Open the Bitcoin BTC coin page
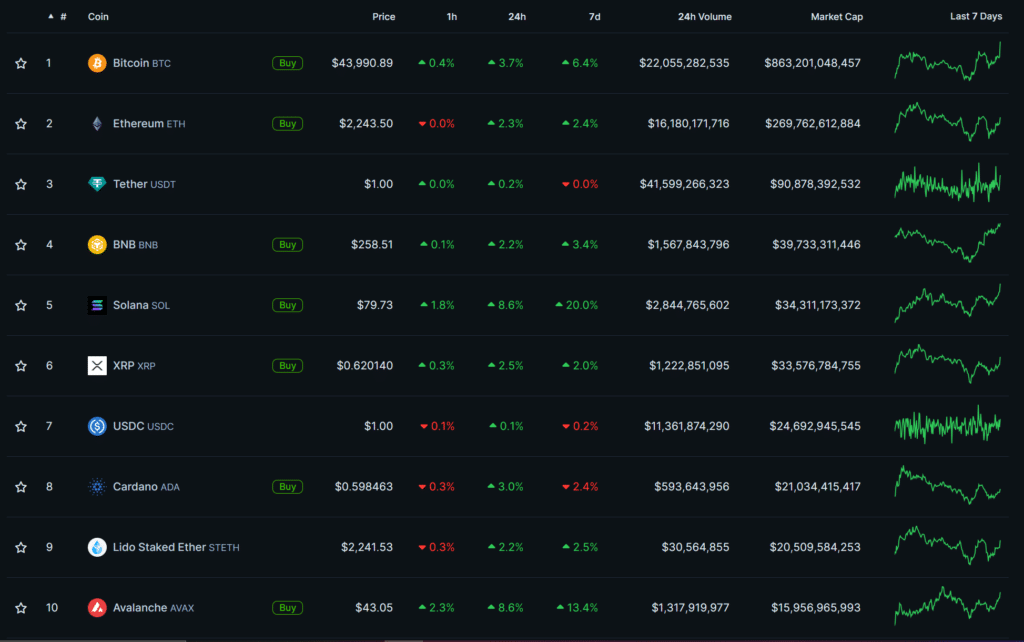The width and height of the screenshot is (1024, 642). click(142, 63)
